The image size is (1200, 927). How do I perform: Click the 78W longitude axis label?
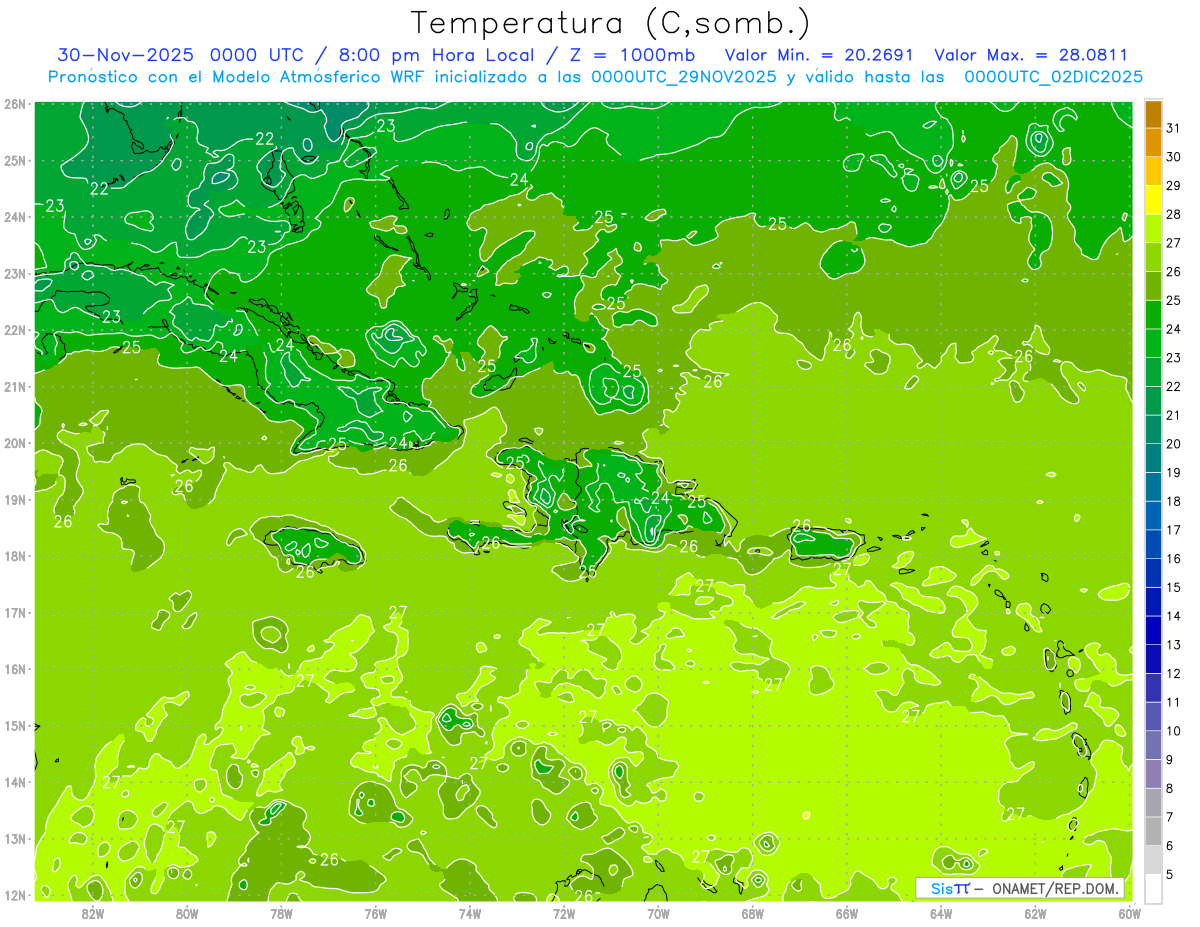[x=281, y=913]
